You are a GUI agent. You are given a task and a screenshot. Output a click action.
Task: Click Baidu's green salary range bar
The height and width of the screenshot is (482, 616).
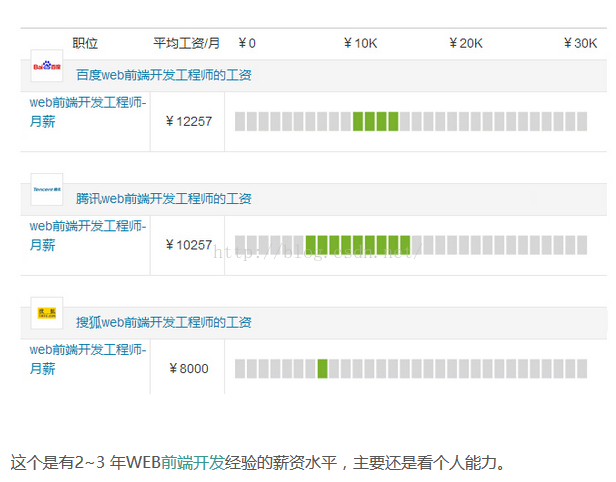[376, 121]
